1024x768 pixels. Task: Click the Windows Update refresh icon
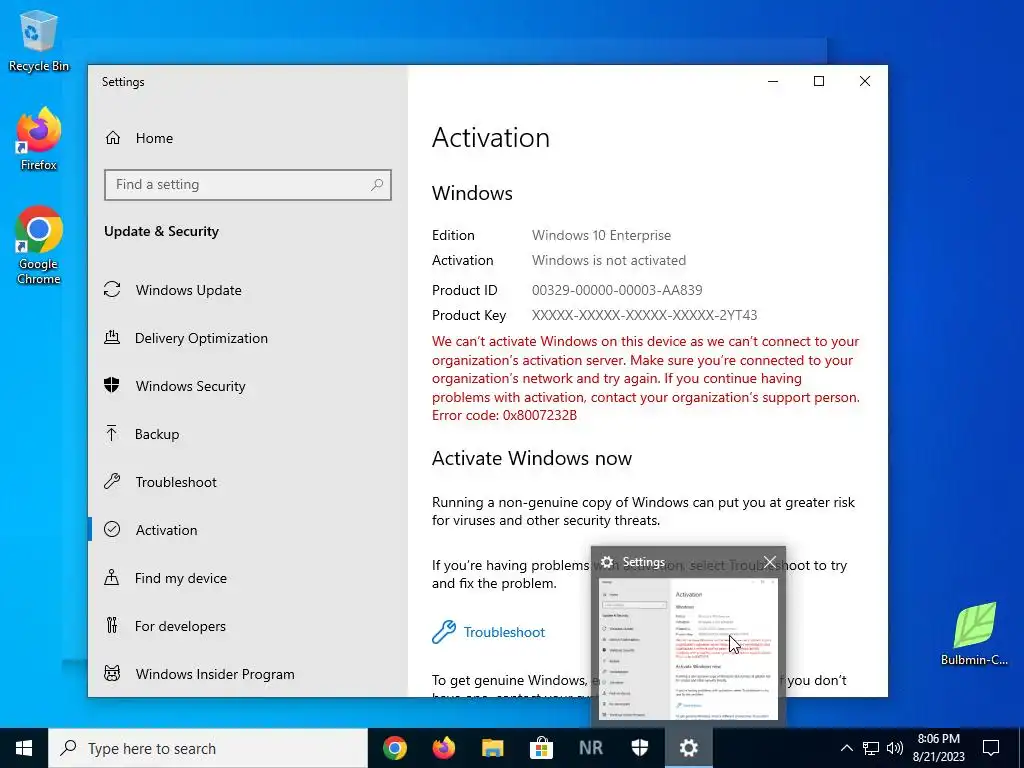(112, 289)
